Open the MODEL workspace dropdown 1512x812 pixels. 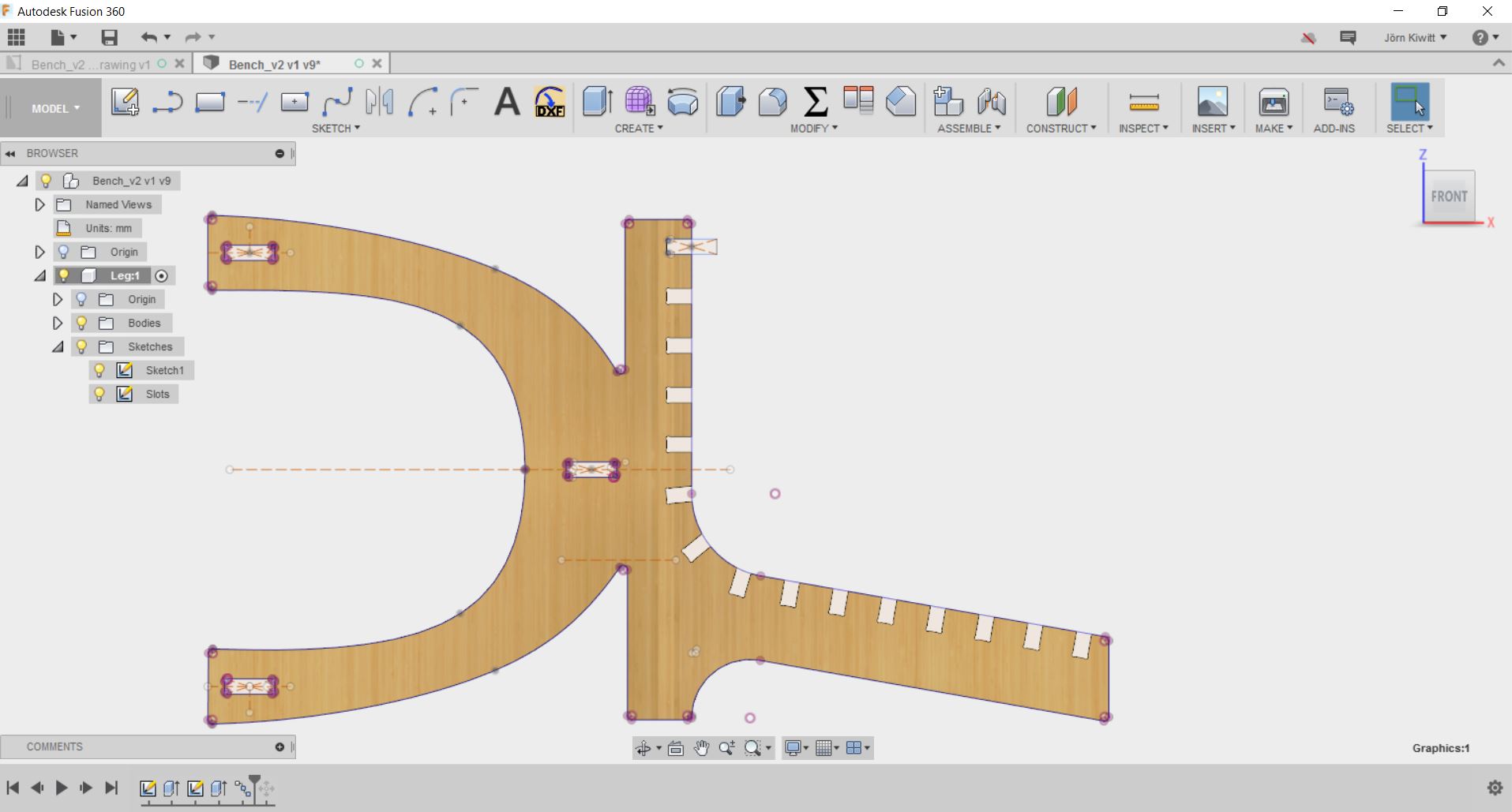click(55, 108)
